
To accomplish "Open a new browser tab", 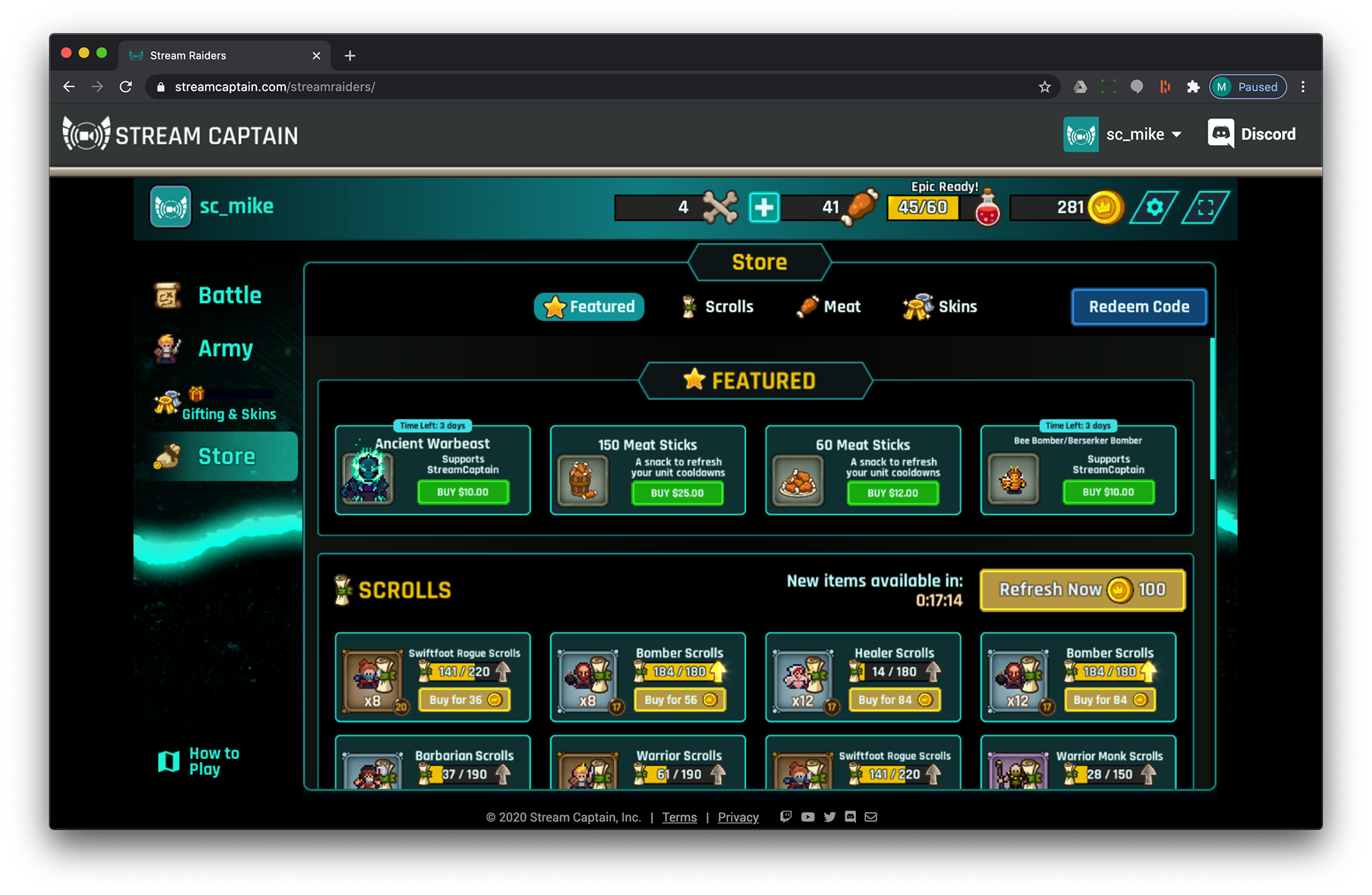I will tap(349, 55).
